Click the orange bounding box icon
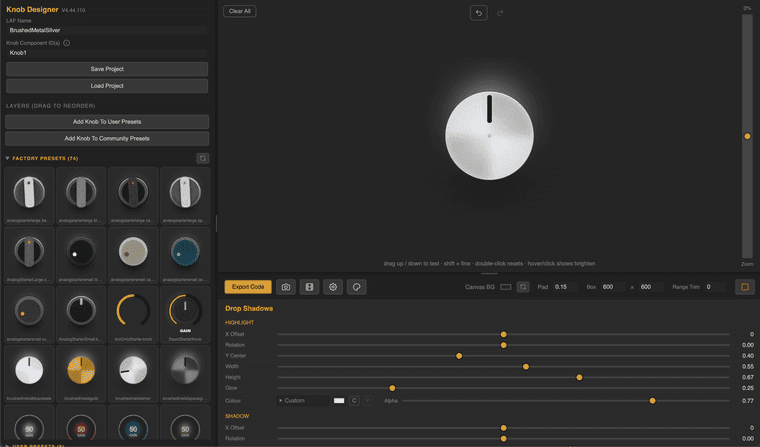 (x=745, y=287)
